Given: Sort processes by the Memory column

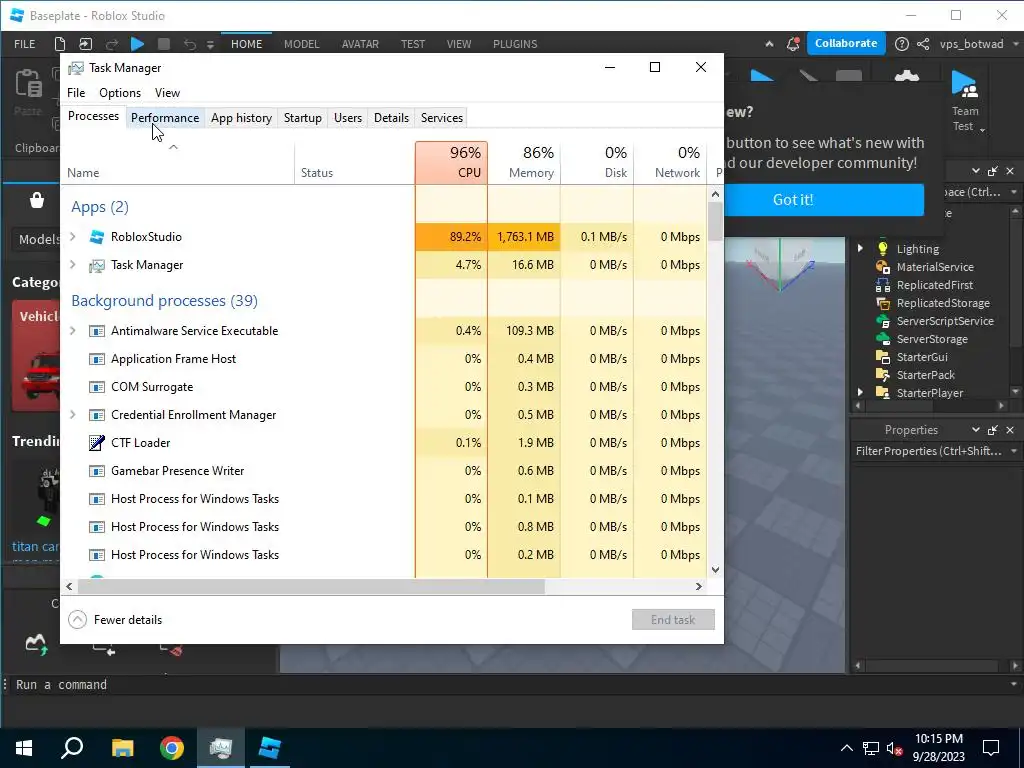Looking at the screenshot, I should [524, 163].
